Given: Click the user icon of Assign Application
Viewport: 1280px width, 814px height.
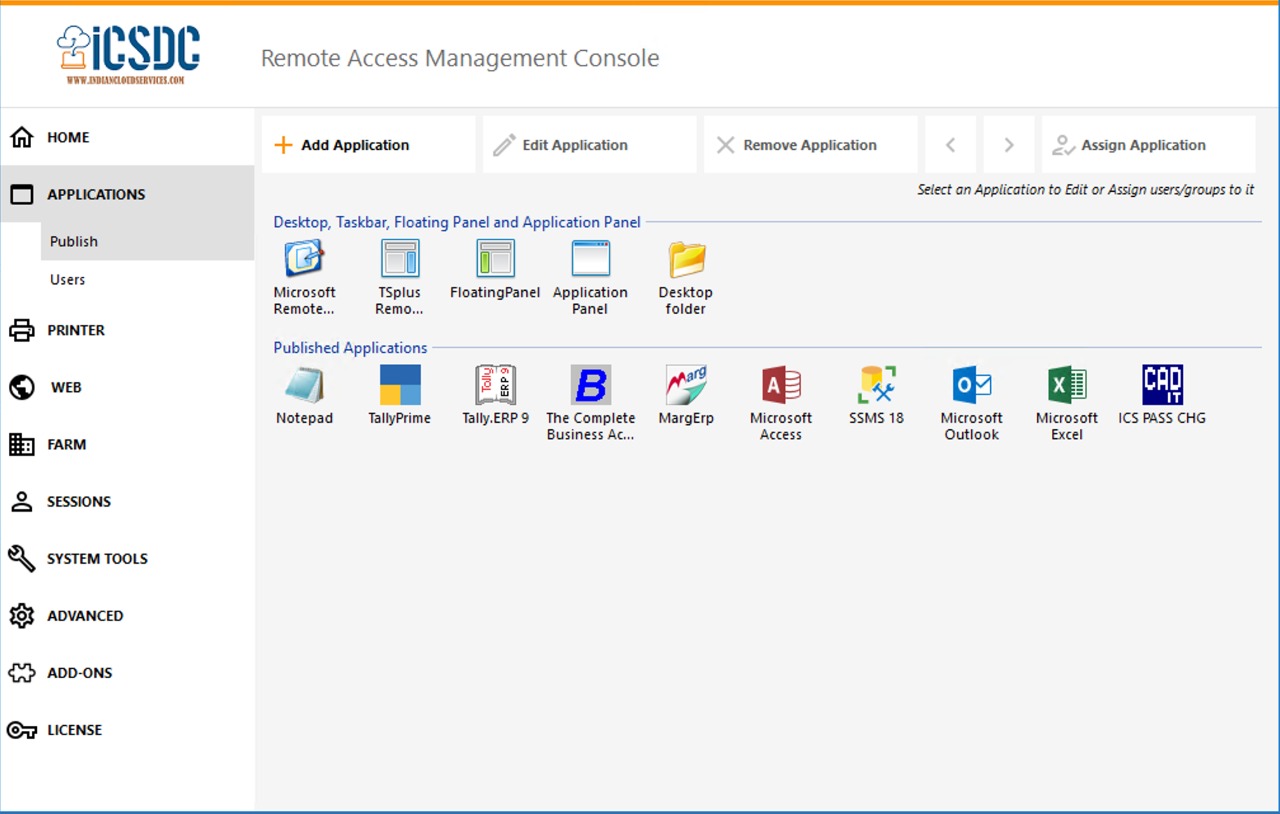Looking at the screenshot, I should coord(1064,146).
